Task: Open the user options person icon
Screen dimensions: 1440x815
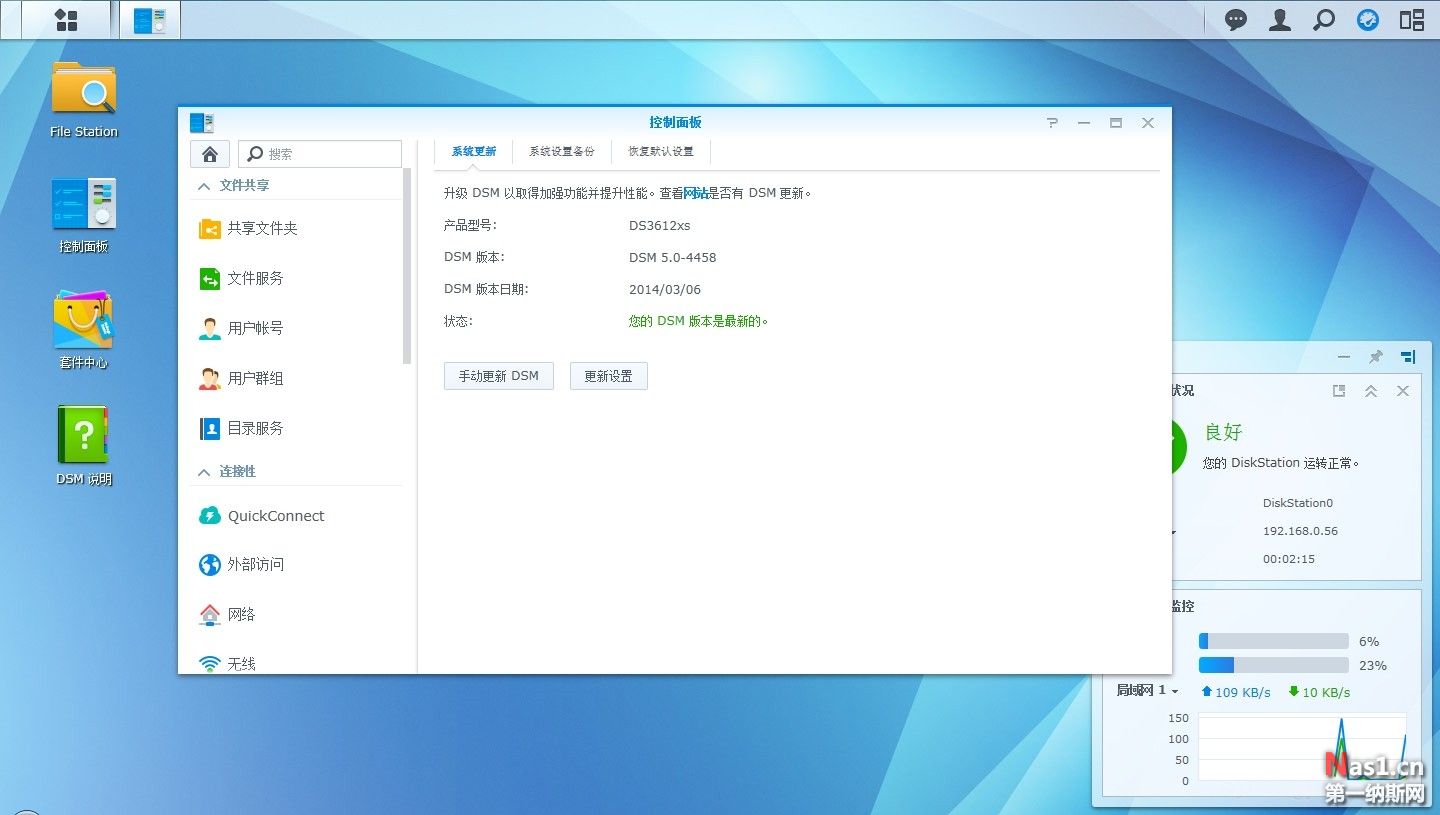Action: click(1279, 20)
